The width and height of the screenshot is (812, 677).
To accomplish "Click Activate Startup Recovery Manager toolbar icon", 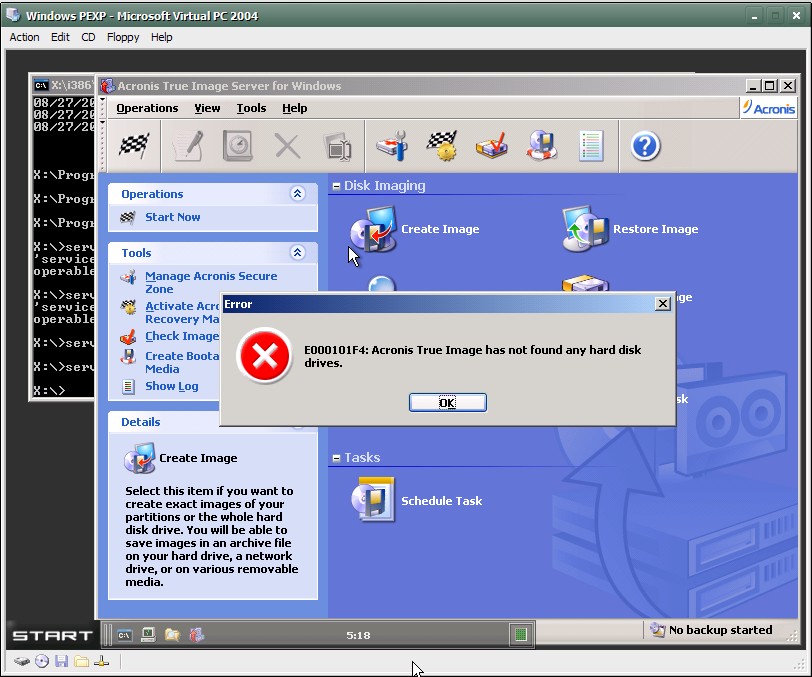I will 442,146.
